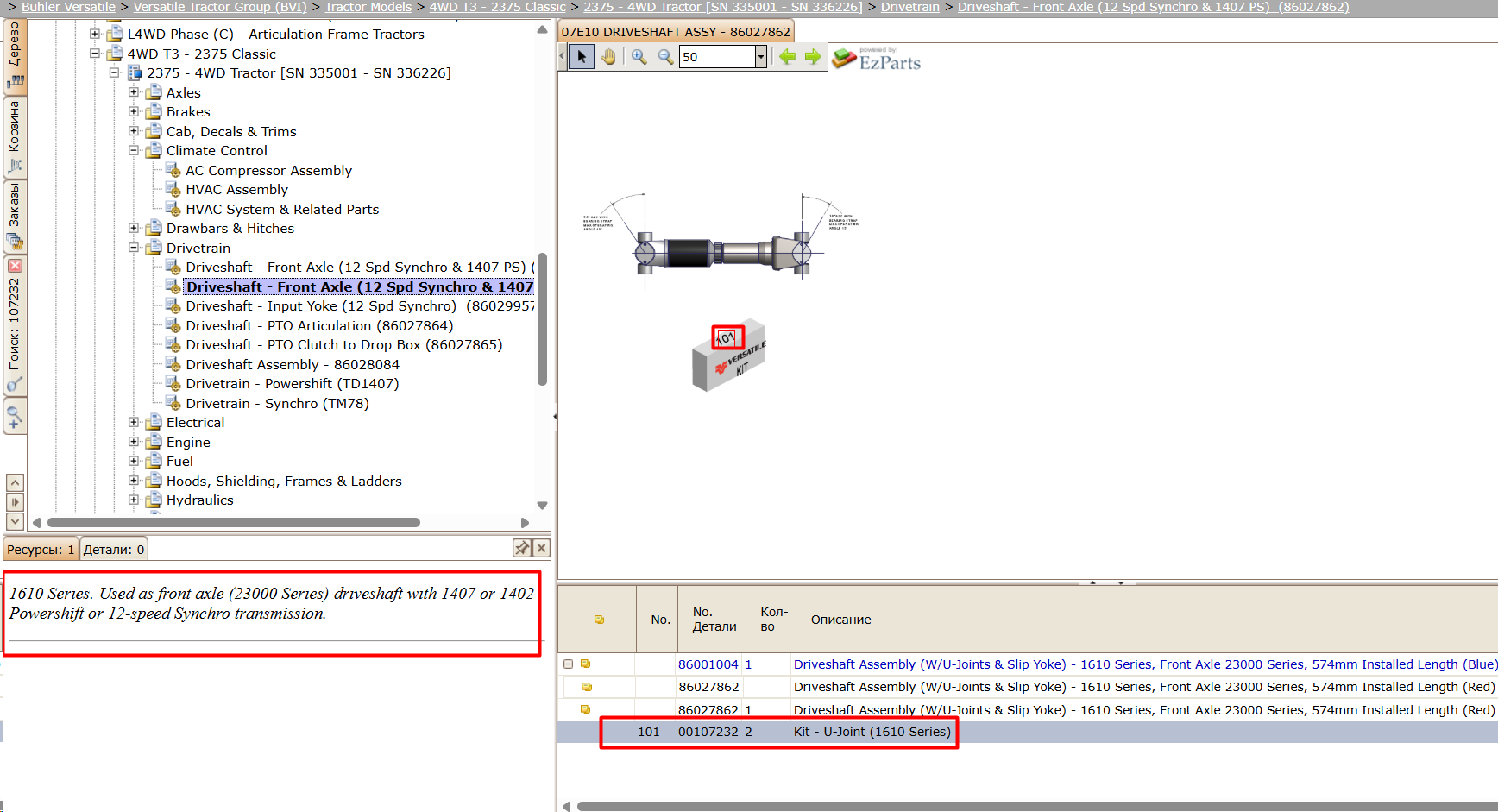Activate the hand pan tool
Screen dimensions: 1498x812
(x=608, y=57)
